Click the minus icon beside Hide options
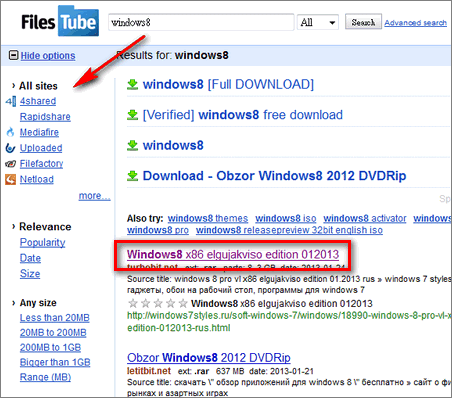This screenshot has height=398, width=452. point(13,55)
